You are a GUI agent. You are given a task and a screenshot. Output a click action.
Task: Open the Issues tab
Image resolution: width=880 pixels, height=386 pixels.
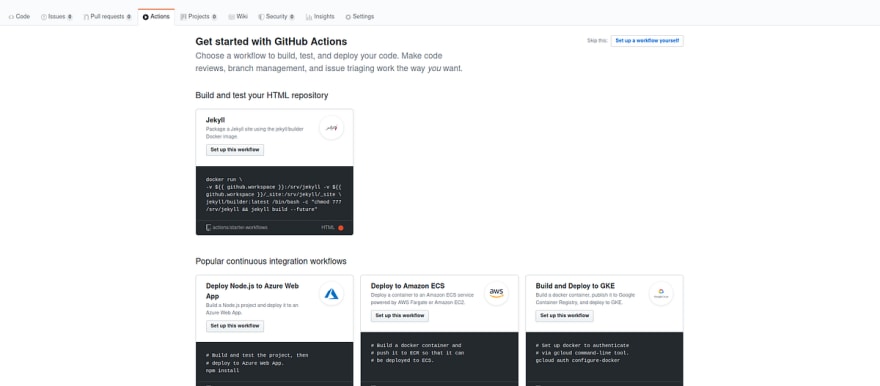tap(57, 17)
